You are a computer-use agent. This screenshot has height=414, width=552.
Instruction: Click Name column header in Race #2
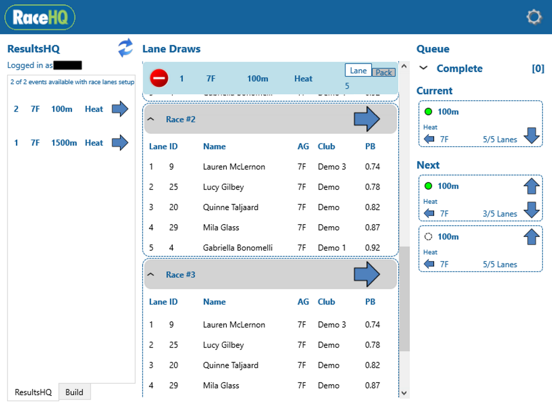pyautogui.click(x=214, y=146)
